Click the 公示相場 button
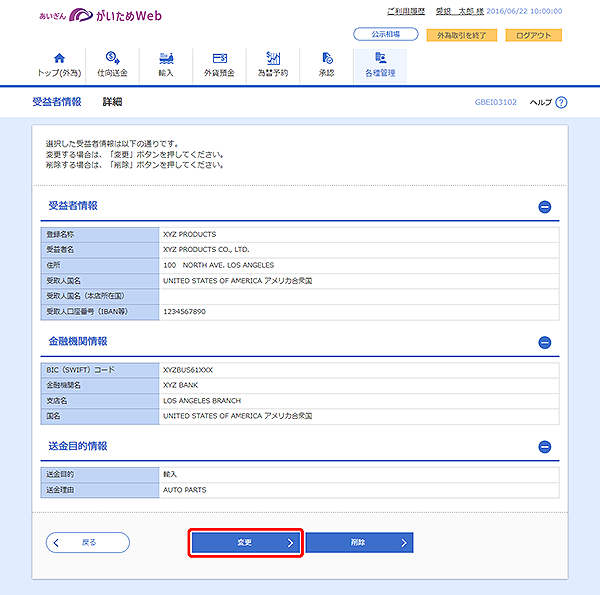Viewport: 600px width, 595px height. pyautogui.click(x=386, y=34)
